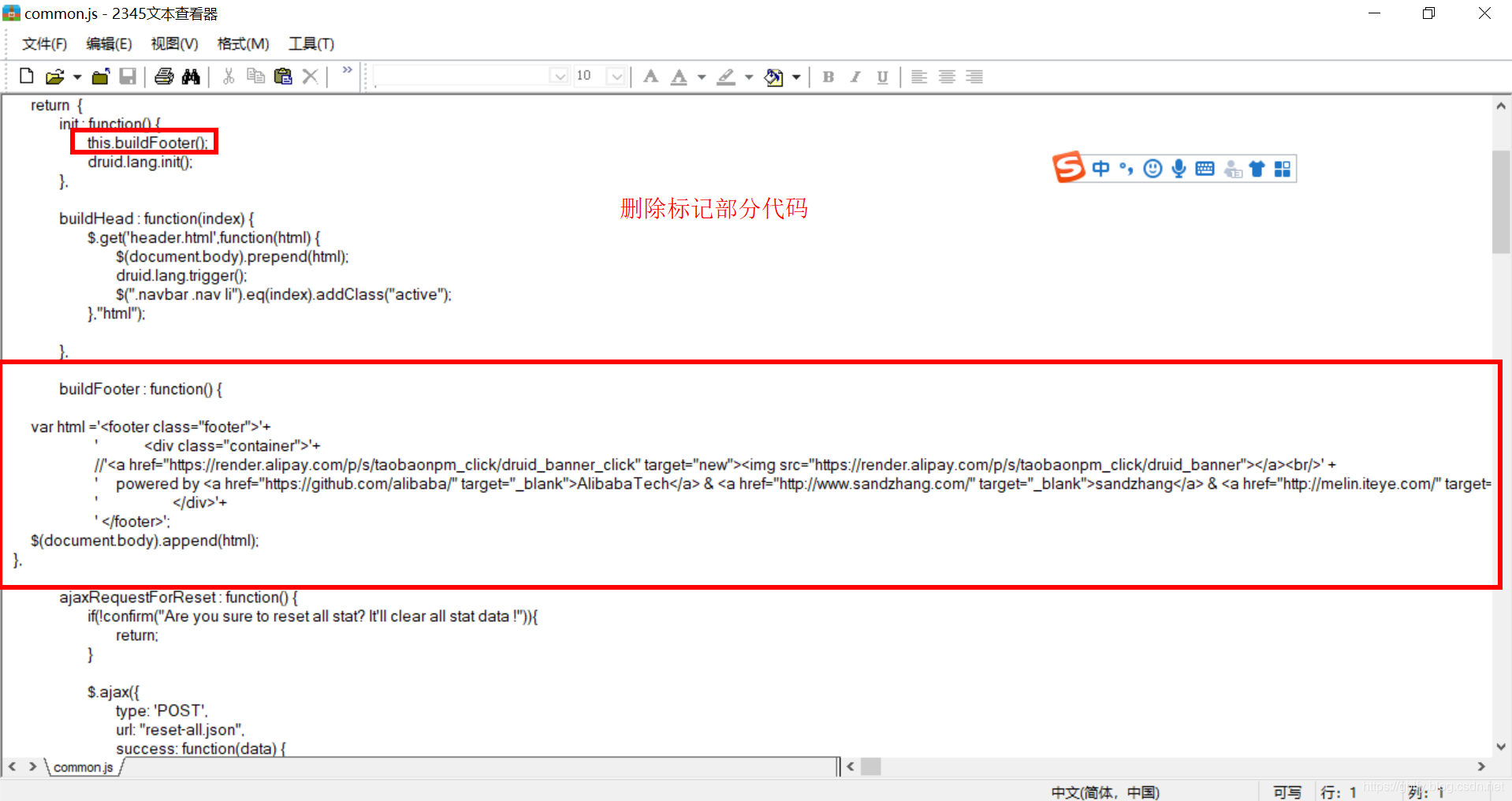This screenshot has width=1512, height=801.
Task: Open the paint bucket dropdown arrow
Action: [796, 77]
